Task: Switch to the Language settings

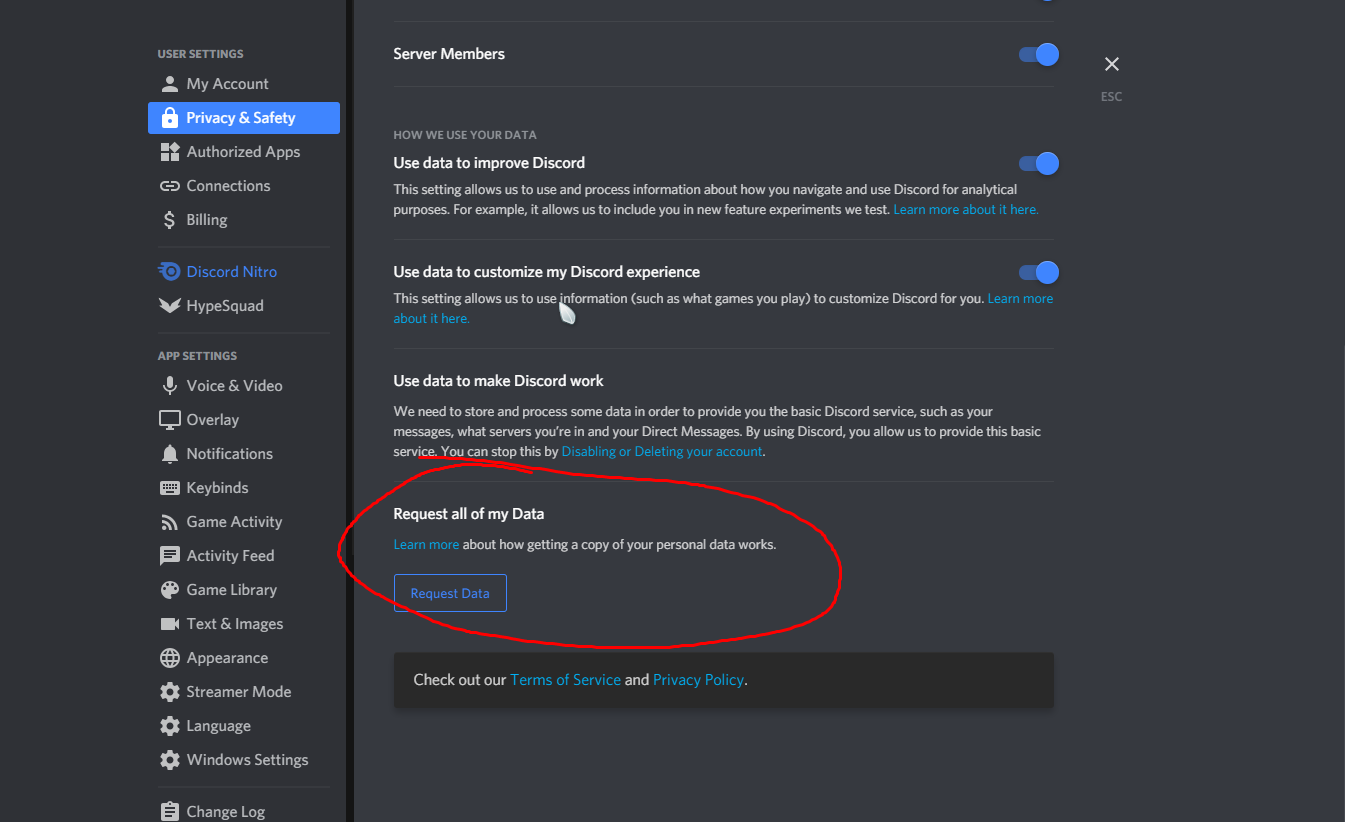Action: point(244,726)
